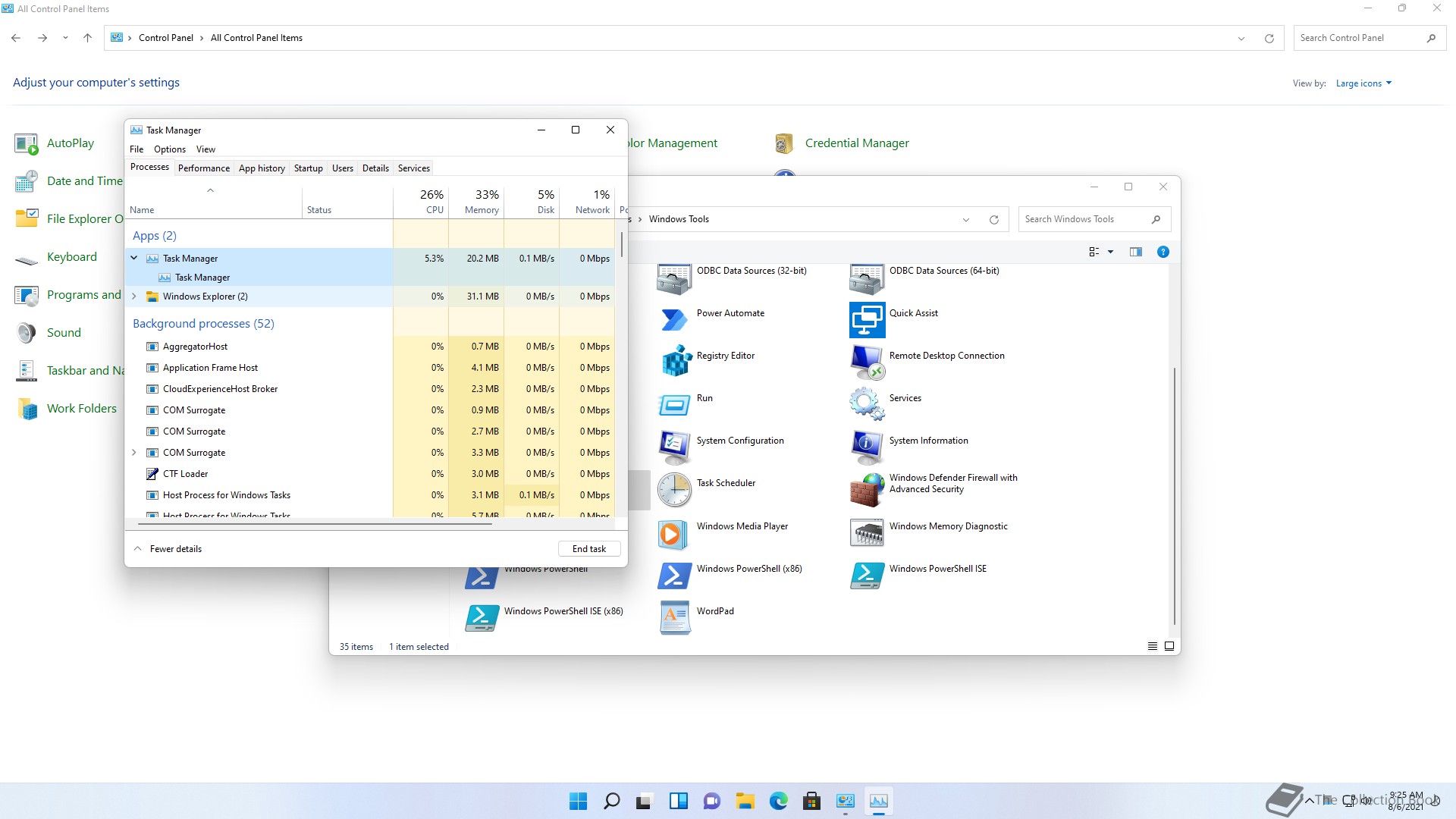Open Control Panel address bar history dropdown
Viewport: 1456px width, 819px height.
1241,38
